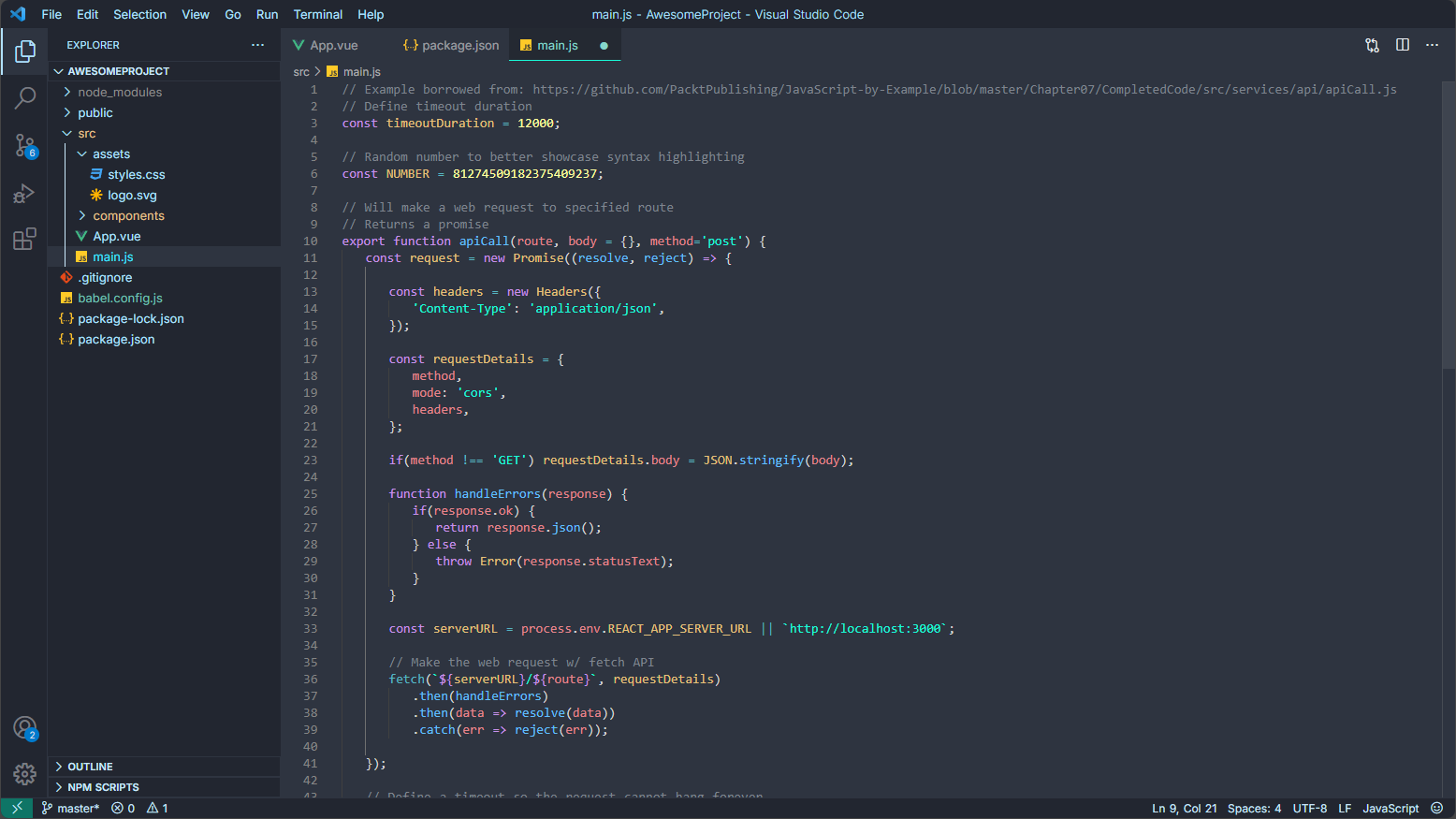This screenshot has width=1456, height=819.
Task: Click the Split Editor Right icon
Action: pyautogui.click(x=1402, y=45)
